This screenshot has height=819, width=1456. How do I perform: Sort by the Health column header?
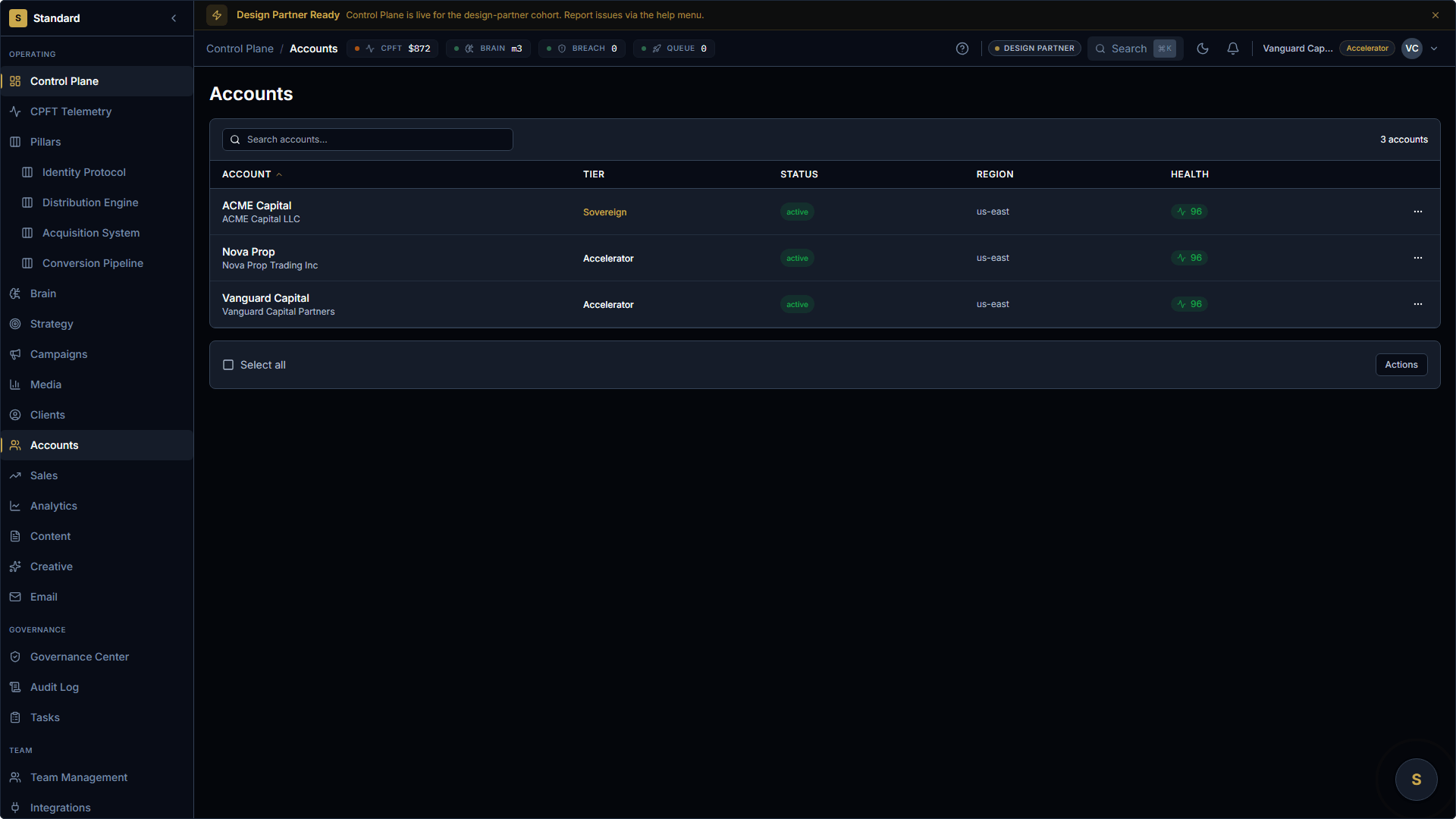1190,174
